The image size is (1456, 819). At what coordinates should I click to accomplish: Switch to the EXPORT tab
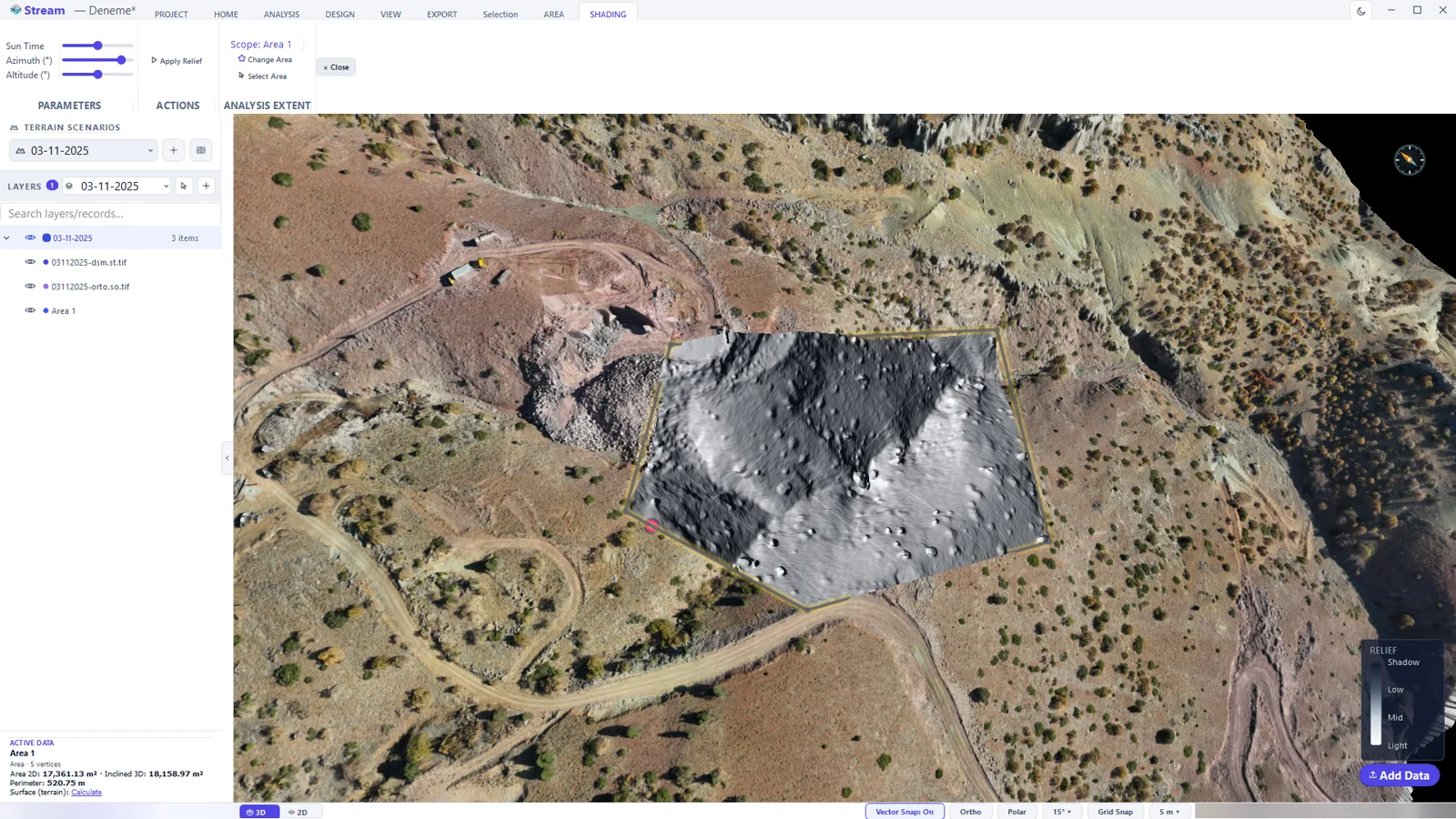point(441,15)
